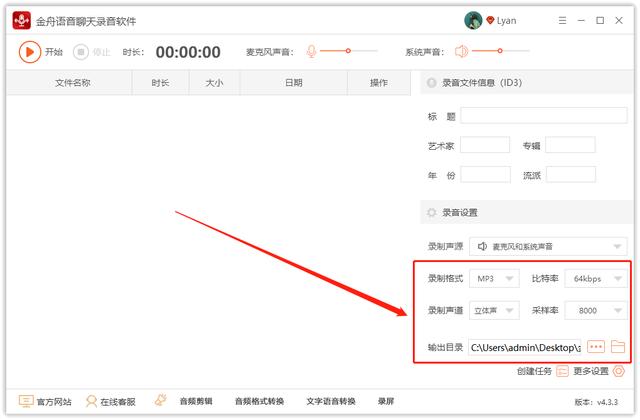This screenshot has height=420, width=640.
Task: Open output folder with folder icon
Action: coord(618,347)
